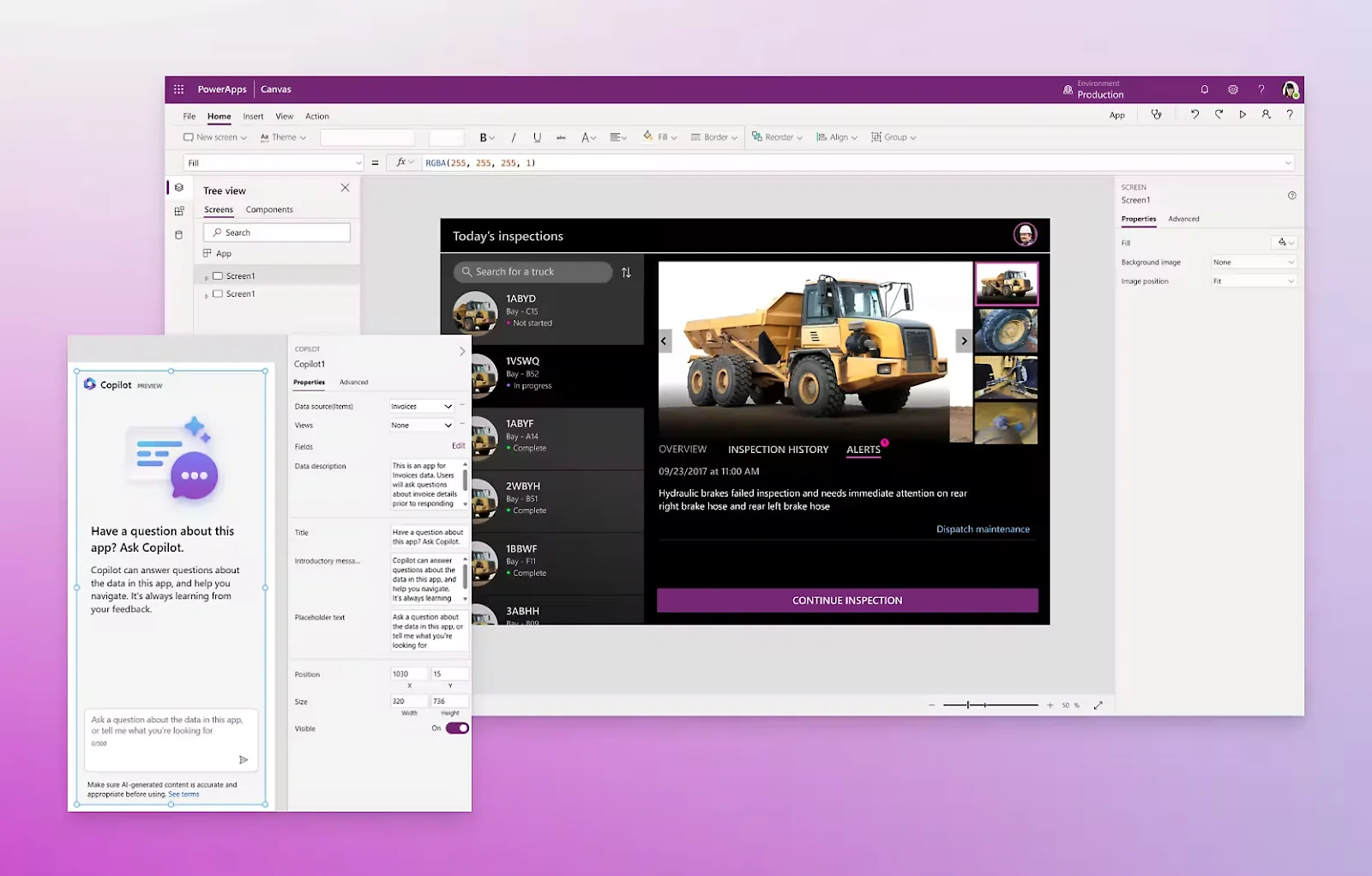Toggle the Visible switch off
1372x876 pixels.
point(457,728)
